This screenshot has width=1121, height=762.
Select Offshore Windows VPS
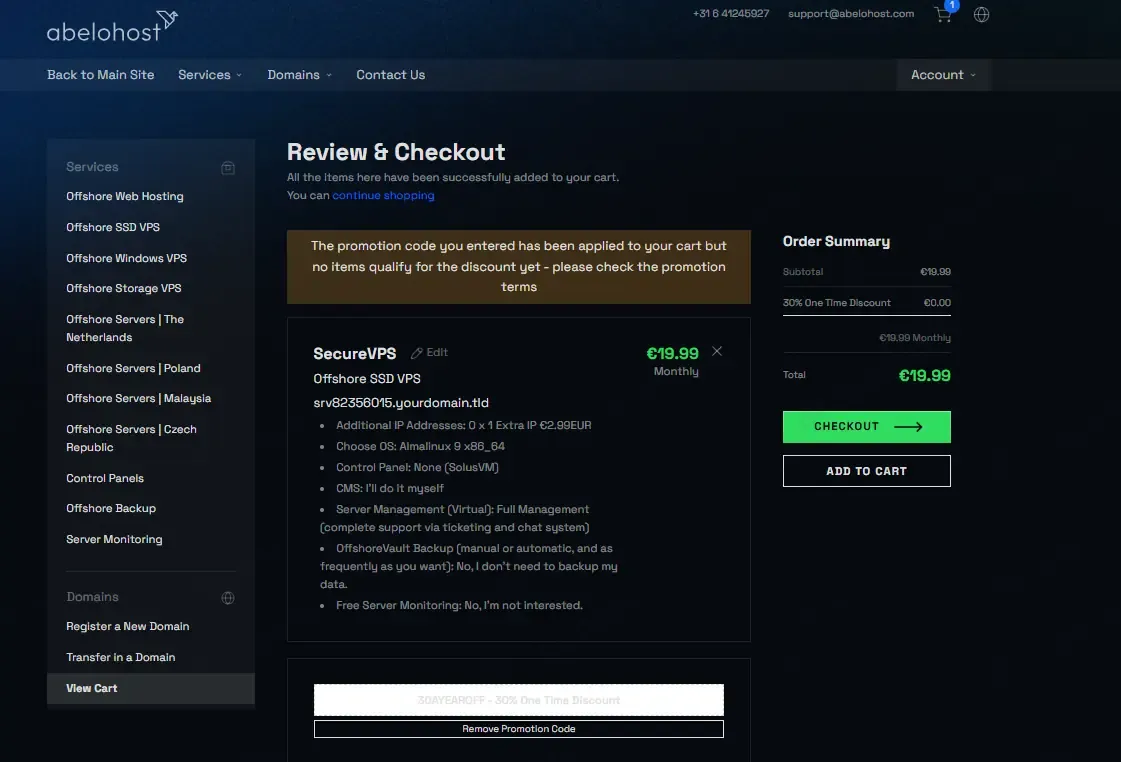(x=127, y=258)
